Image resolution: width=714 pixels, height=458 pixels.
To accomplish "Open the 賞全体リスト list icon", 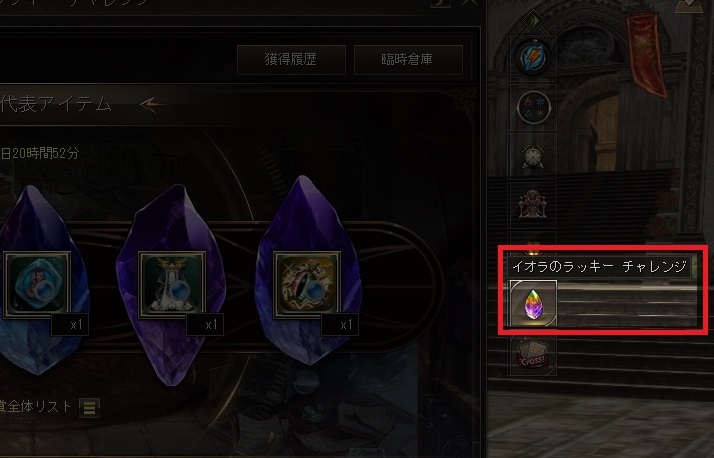I will 89,407.
